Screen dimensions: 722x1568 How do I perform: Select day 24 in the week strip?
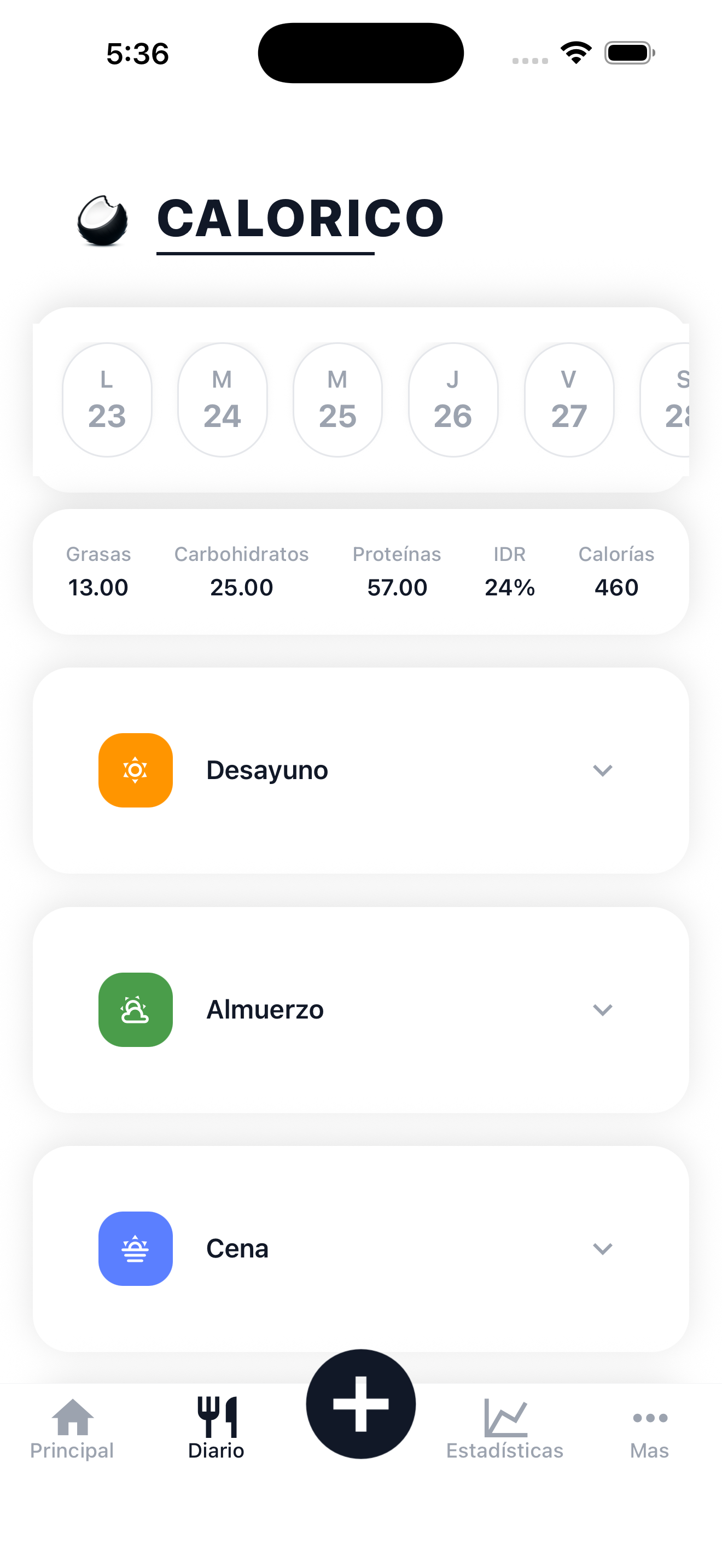(x=222, y=400)
